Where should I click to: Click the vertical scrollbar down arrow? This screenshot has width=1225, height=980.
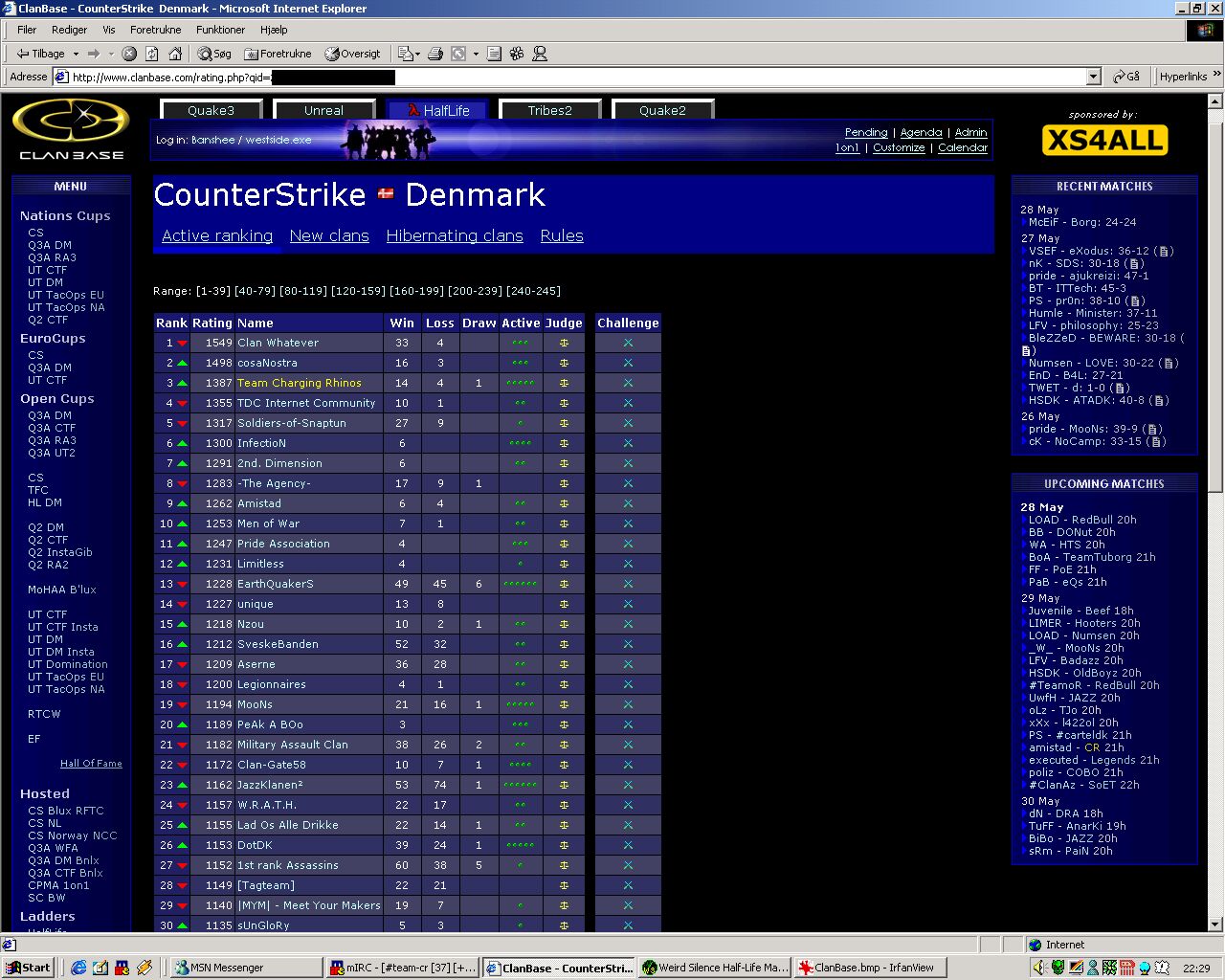coord(1215,924)
